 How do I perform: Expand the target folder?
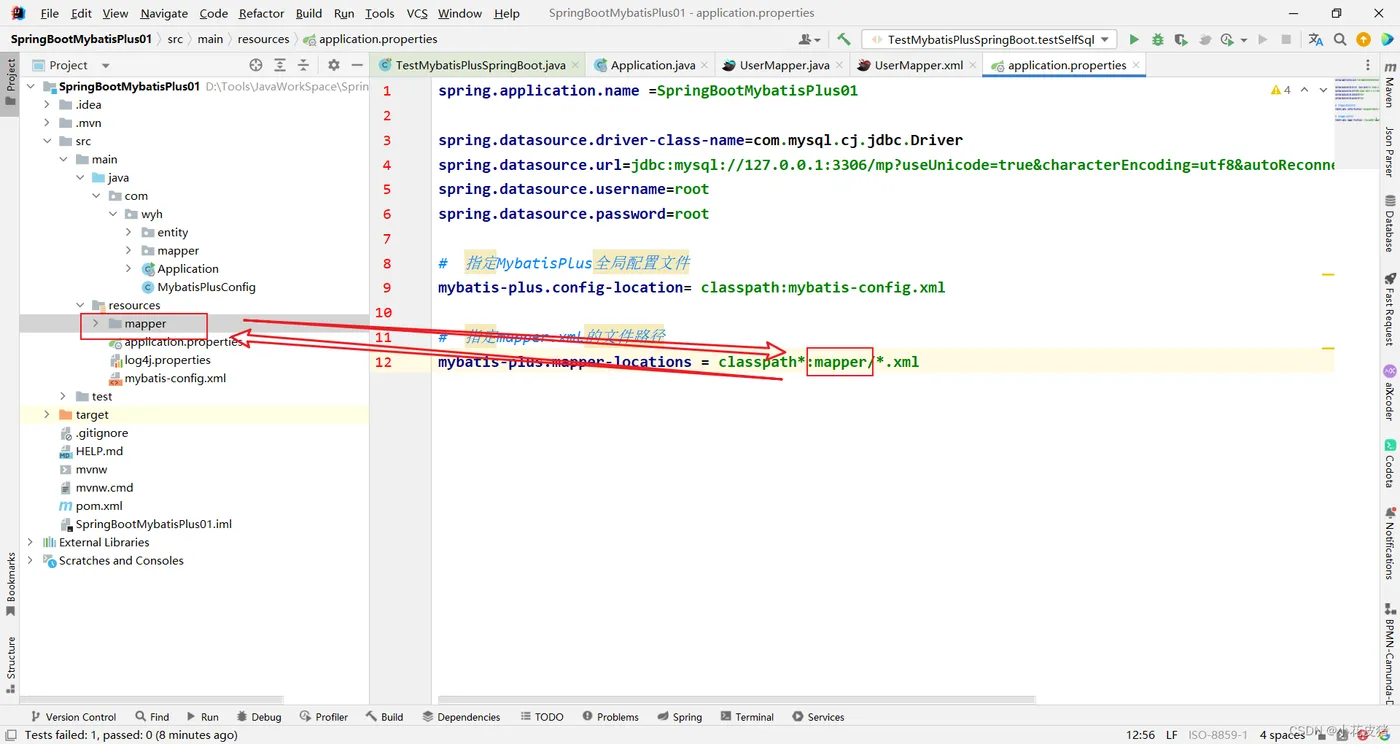pos(47,415)
